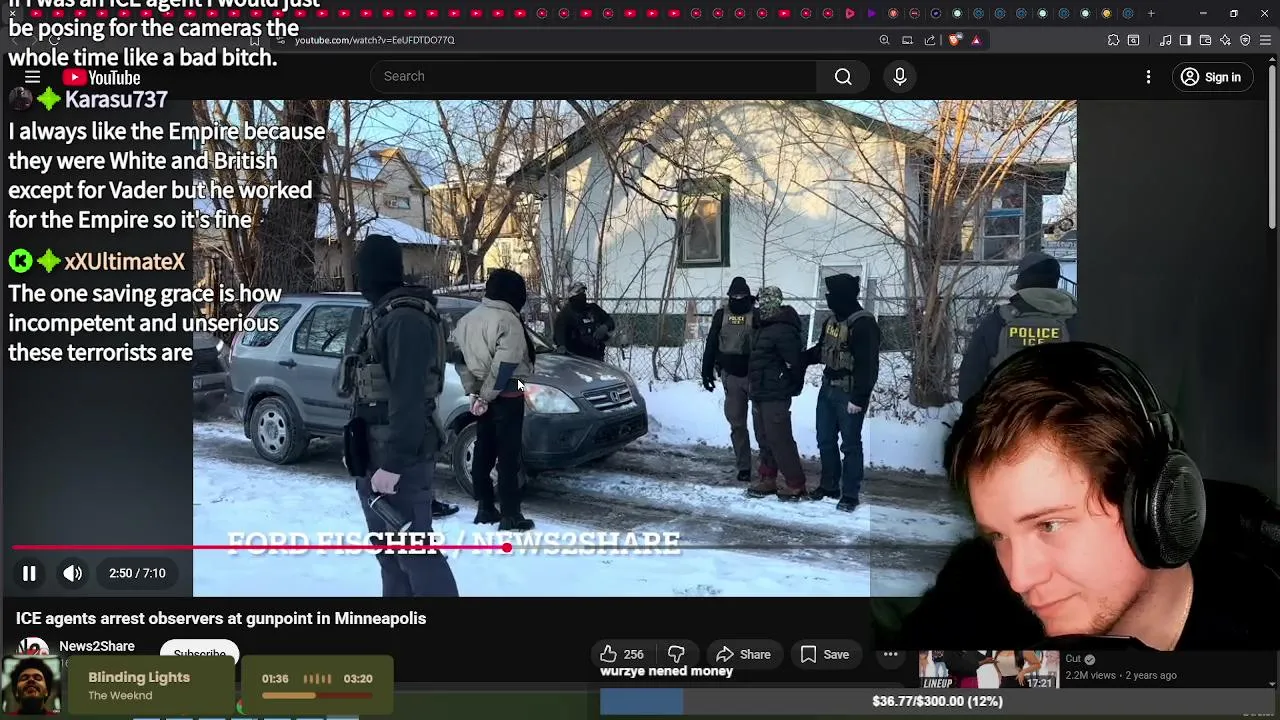Open the browser main hamburger menu
Screen dimensions: 1280x720
[1265, 40]
